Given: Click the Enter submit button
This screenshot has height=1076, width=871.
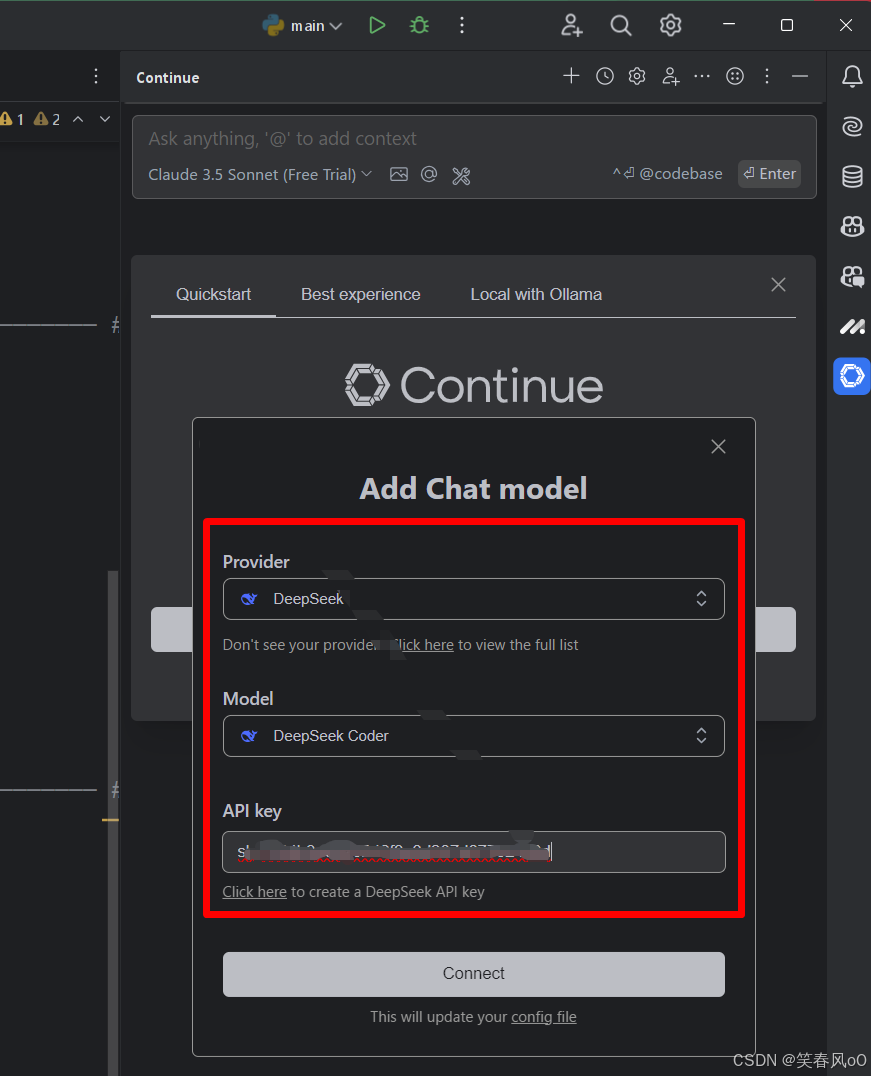Looking at the screenshot, I should 769,174.
